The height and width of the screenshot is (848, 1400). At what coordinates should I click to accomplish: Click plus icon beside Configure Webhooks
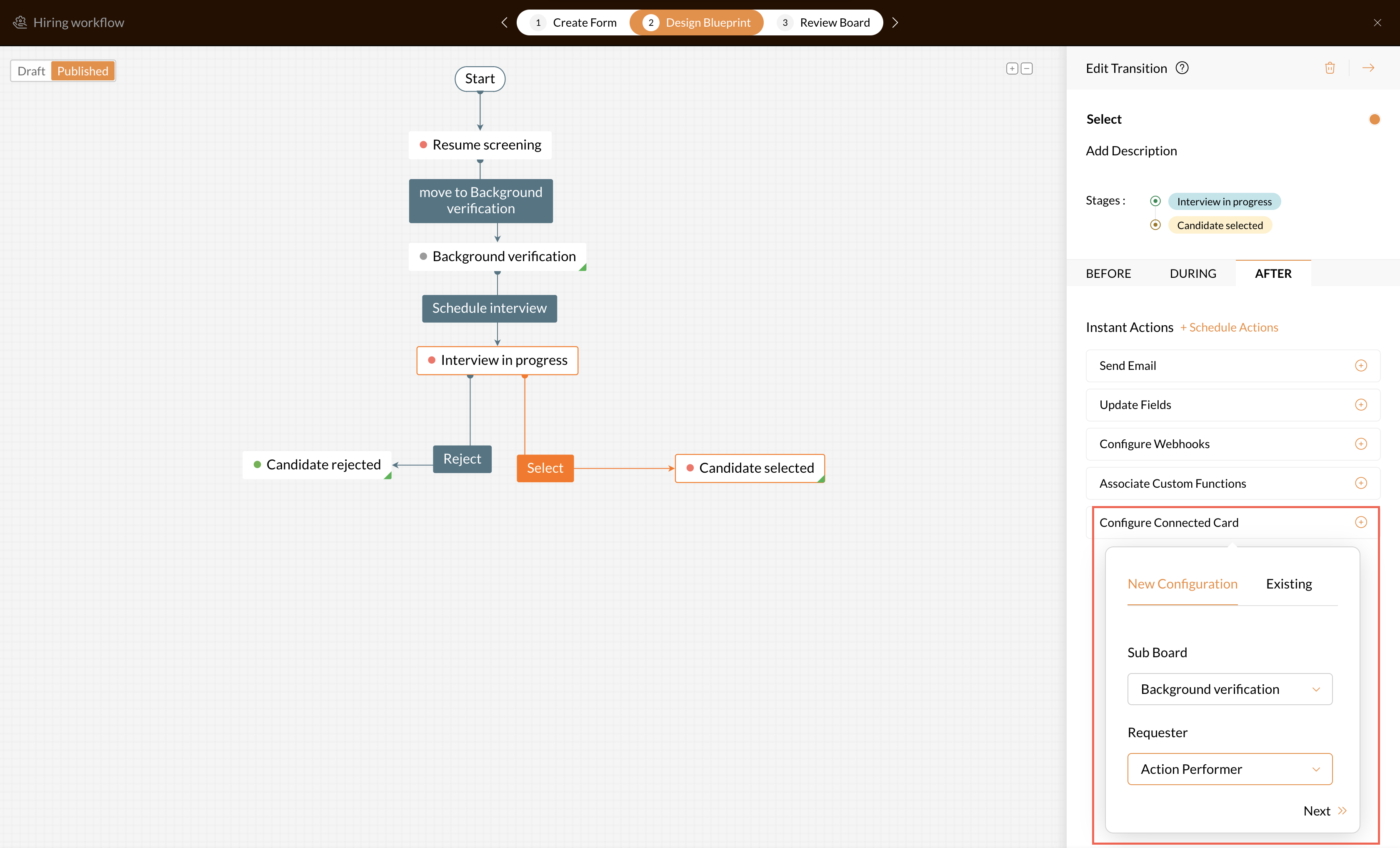tap(1360, 444)
